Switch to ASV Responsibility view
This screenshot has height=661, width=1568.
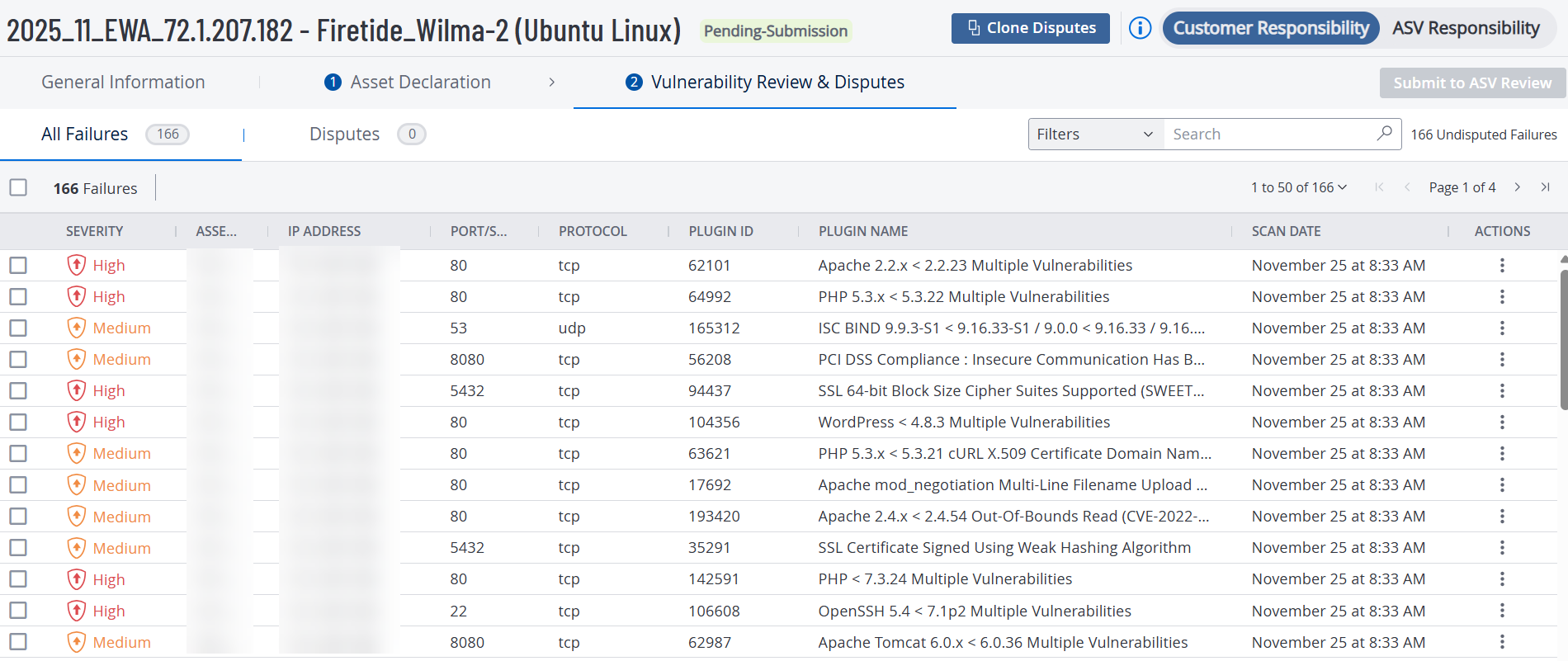pos(1466,28)
